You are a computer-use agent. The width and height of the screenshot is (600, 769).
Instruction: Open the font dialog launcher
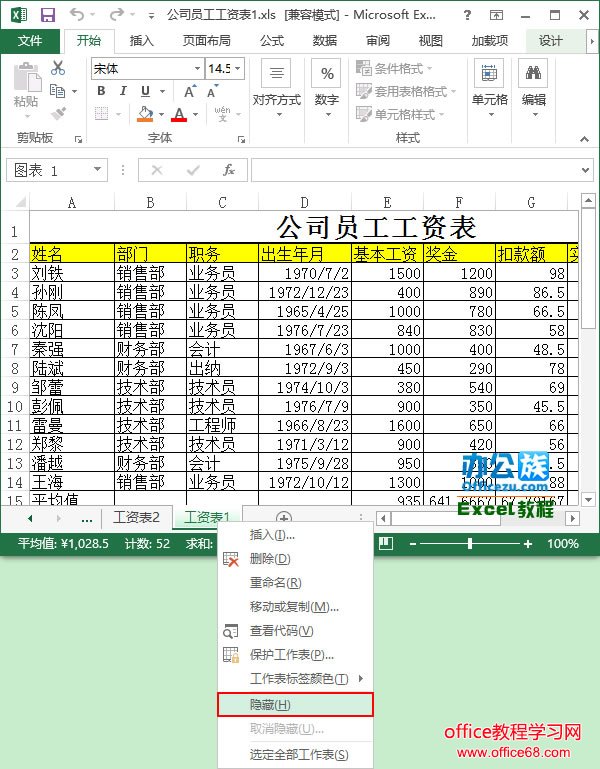(241, 139)
